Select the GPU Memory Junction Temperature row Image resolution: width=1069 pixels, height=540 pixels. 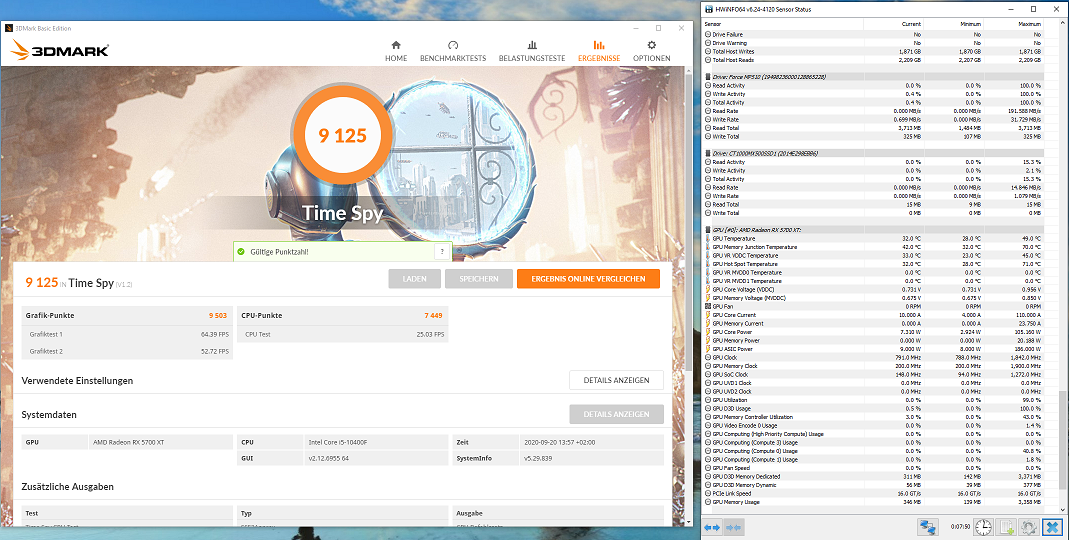(873, 248)
